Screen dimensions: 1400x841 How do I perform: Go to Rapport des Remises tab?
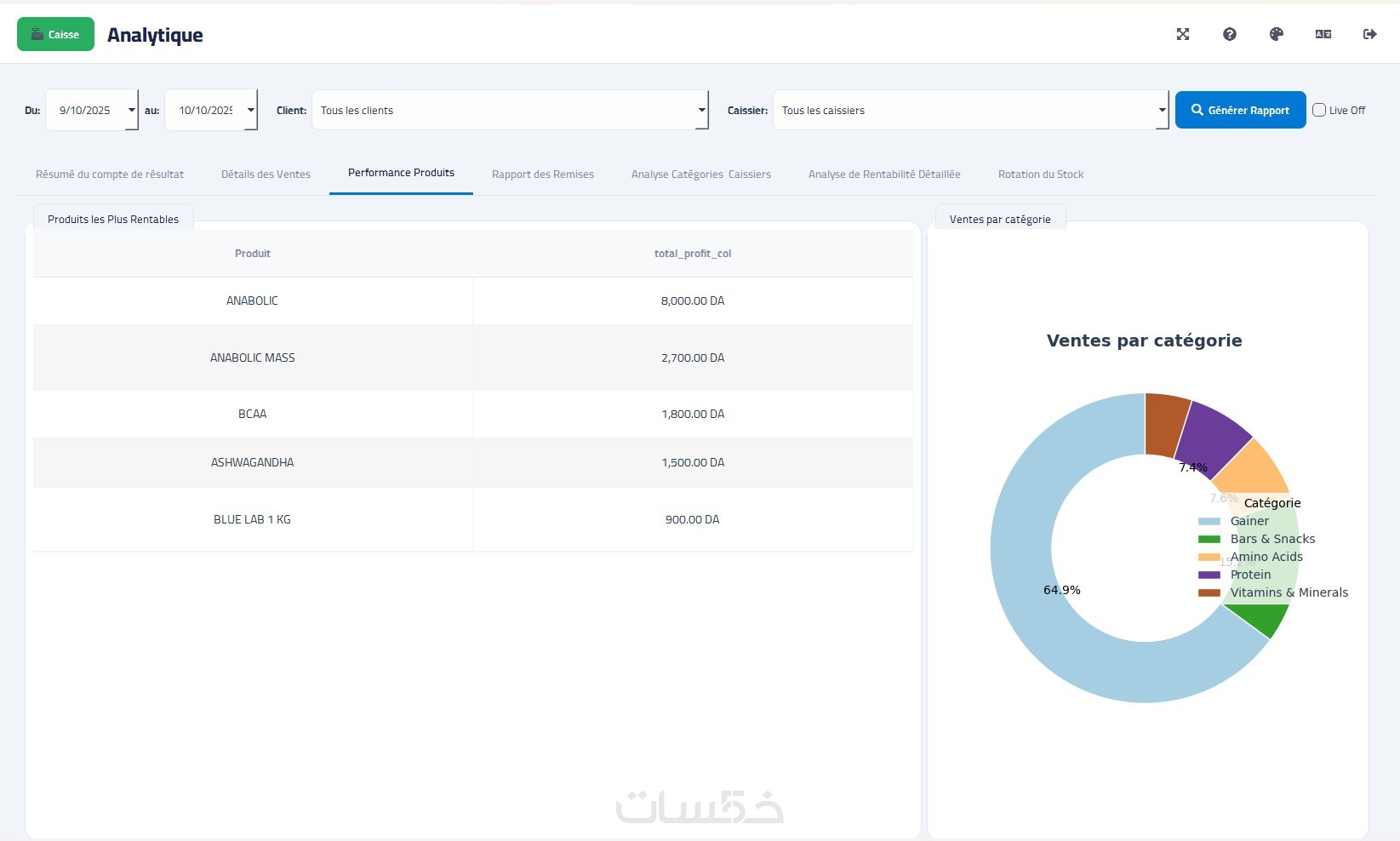[543, 174]
